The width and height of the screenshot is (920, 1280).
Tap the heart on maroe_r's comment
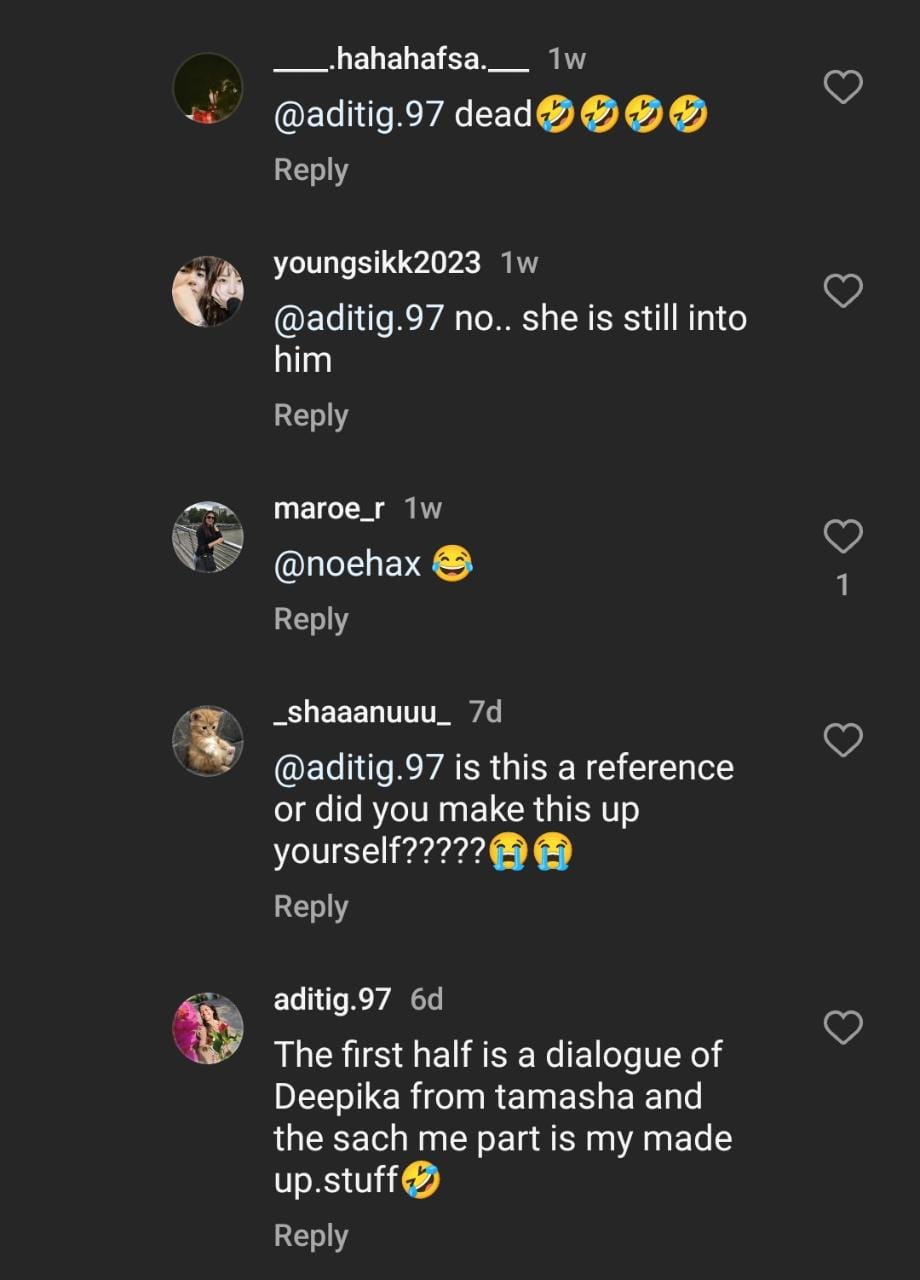click(x=842, y=537)
